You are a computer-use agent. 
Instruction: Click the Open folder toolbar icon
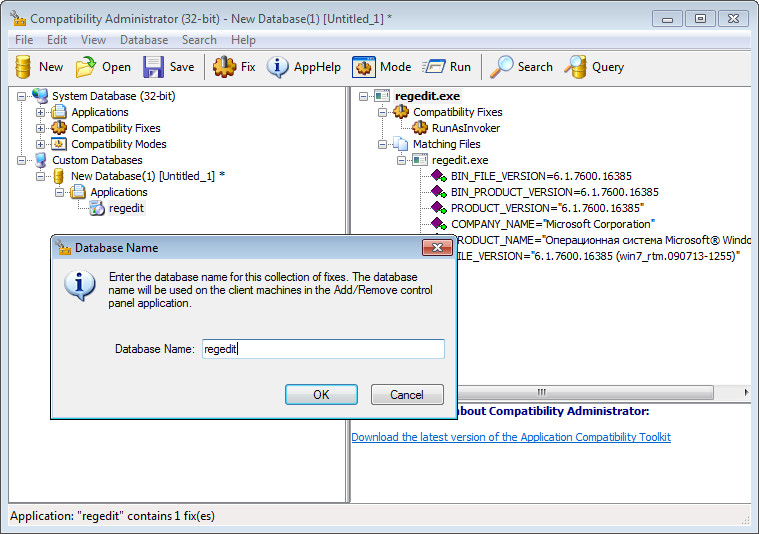pyautogui.click(x=86, y=67)
